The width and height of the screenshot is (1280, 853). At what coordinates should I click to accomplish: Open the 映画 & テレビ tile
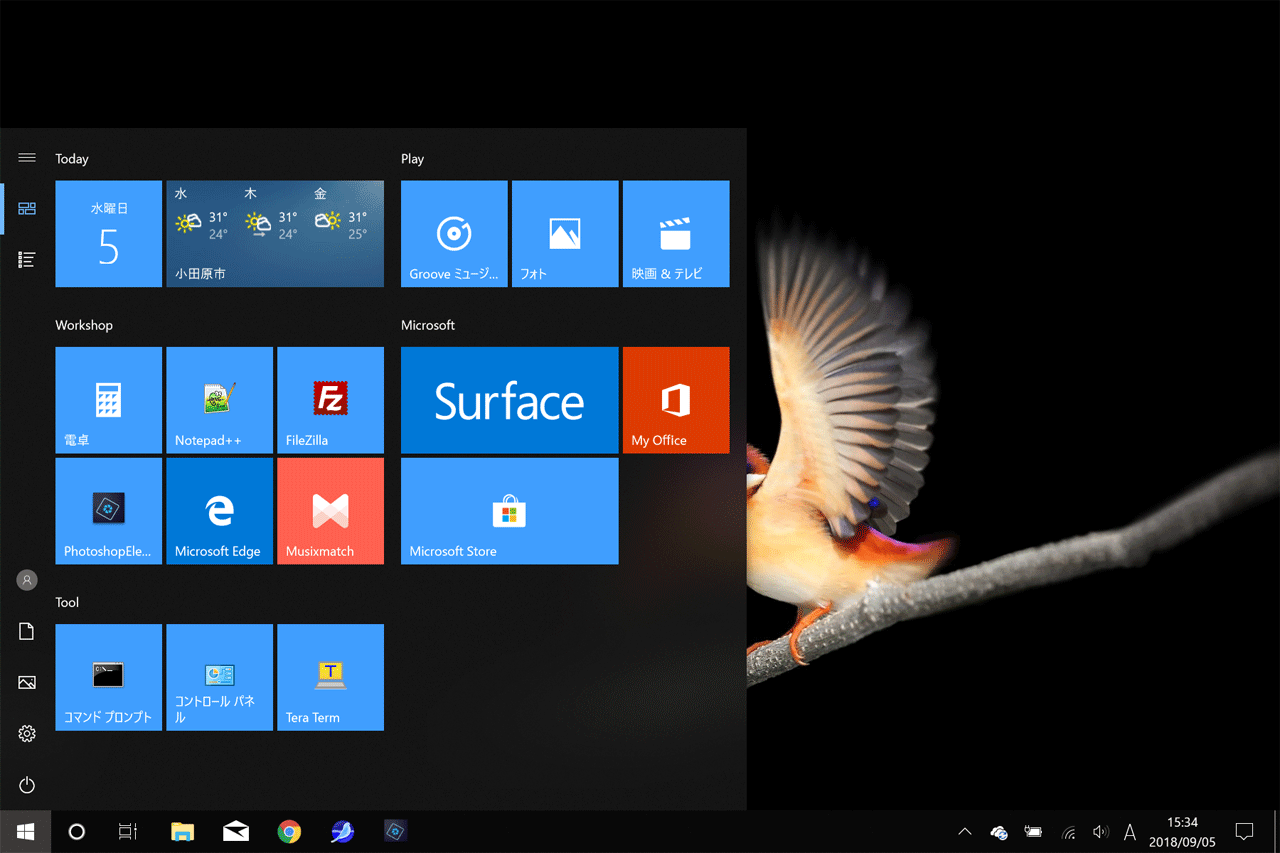[676, 234]
